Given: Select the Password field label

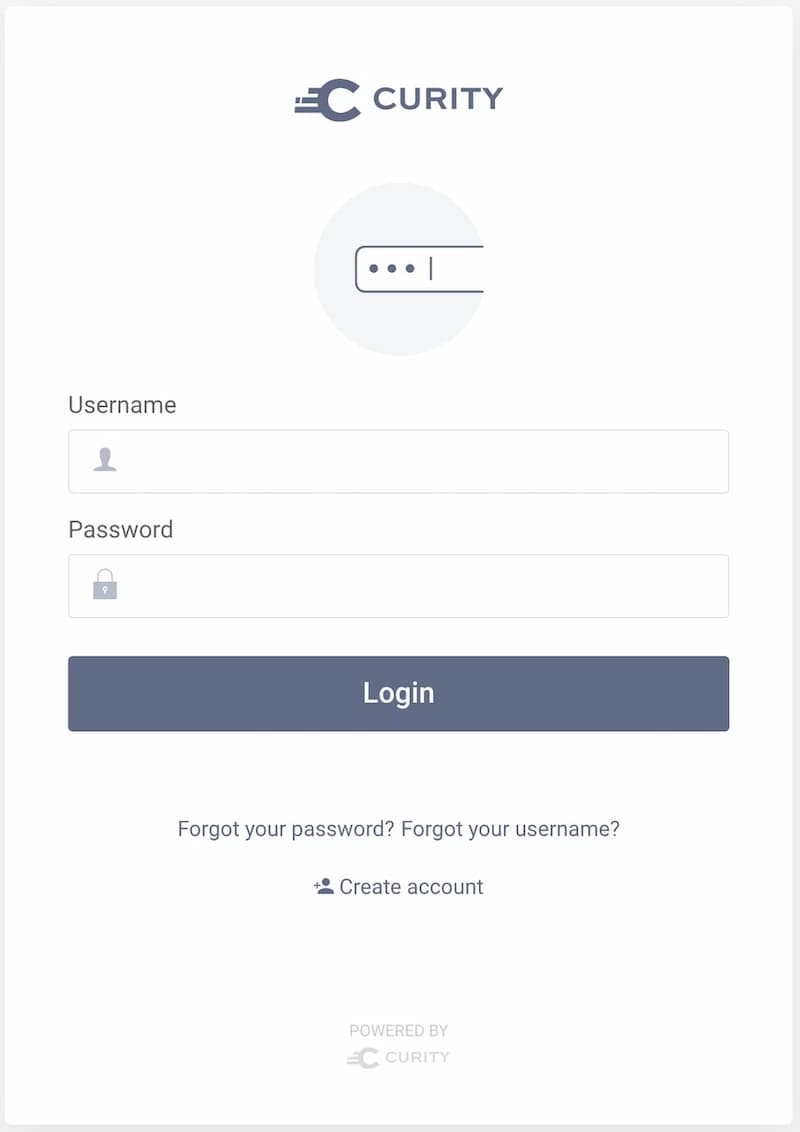Looking at the screenshot, I should 120,530.
